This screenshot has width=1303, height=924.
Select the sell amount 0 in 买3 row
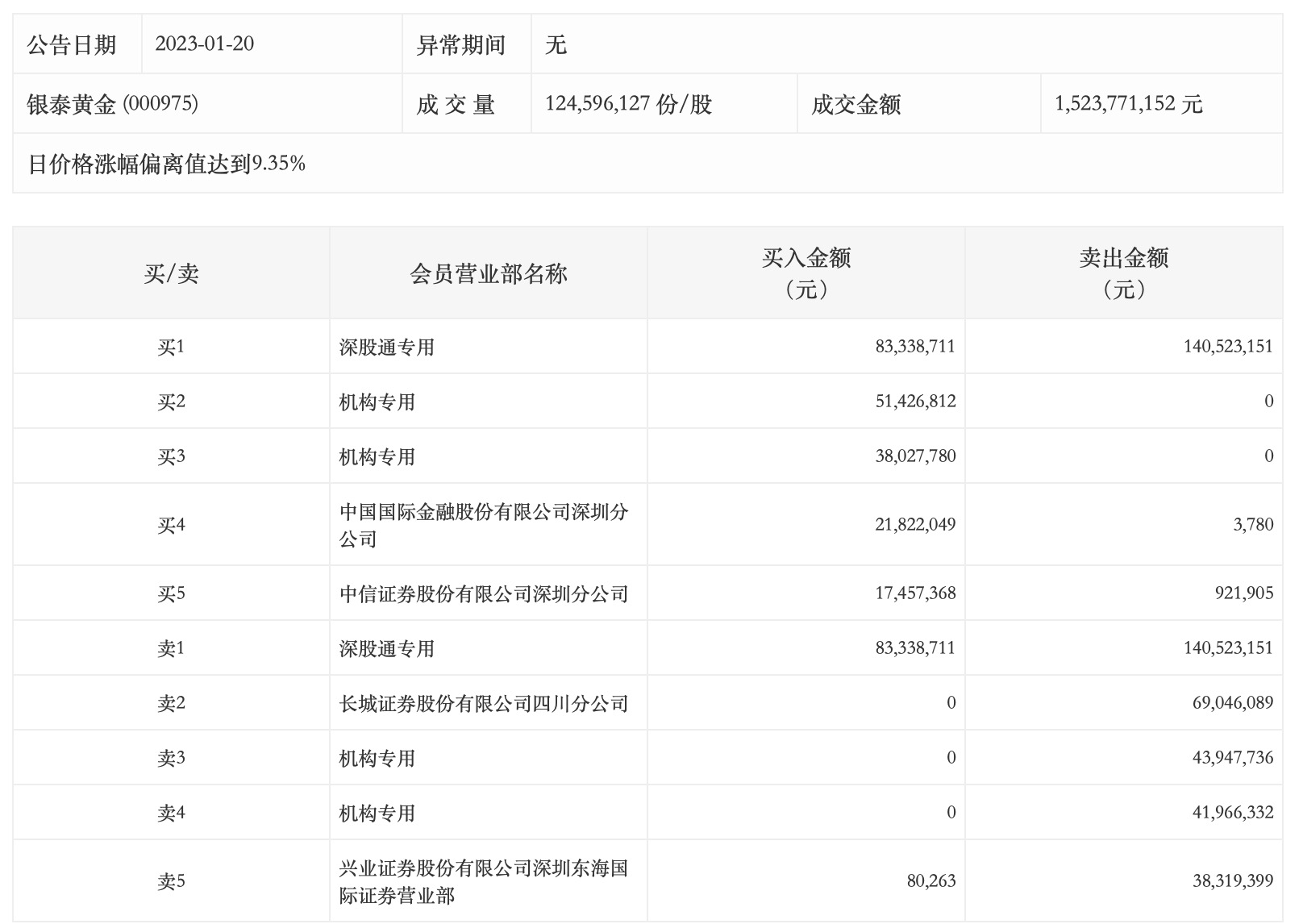click(x=1269, y=456)
